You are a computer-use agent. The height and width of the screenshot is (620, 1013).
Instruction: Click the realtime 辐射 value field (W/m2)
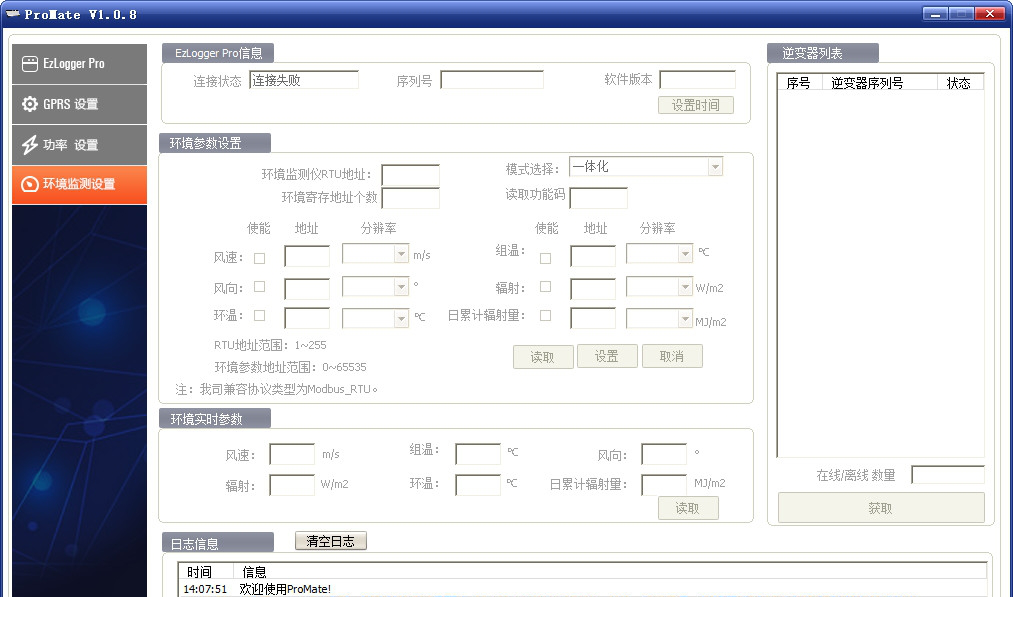coord(292,485)
